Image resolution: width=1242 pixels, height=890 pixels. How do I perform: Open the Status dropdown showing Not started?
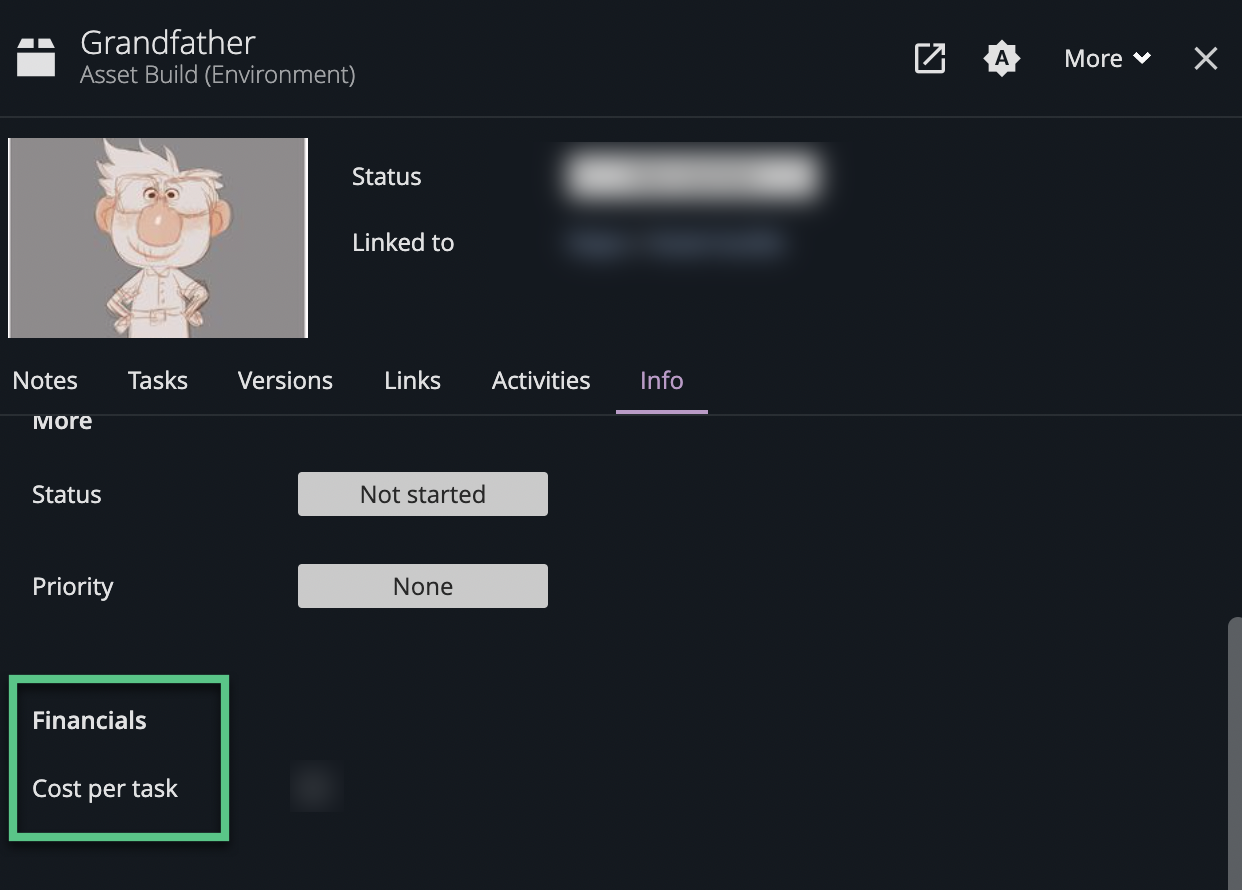(422, 494)
